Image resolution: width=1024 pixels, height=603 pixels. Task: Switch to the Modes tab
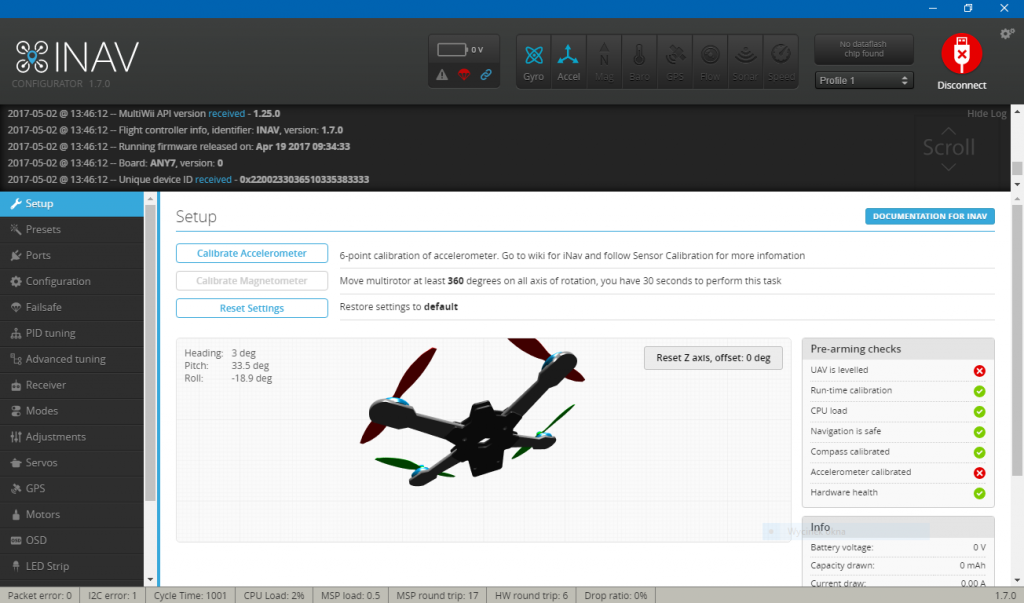tap(40, 410)
